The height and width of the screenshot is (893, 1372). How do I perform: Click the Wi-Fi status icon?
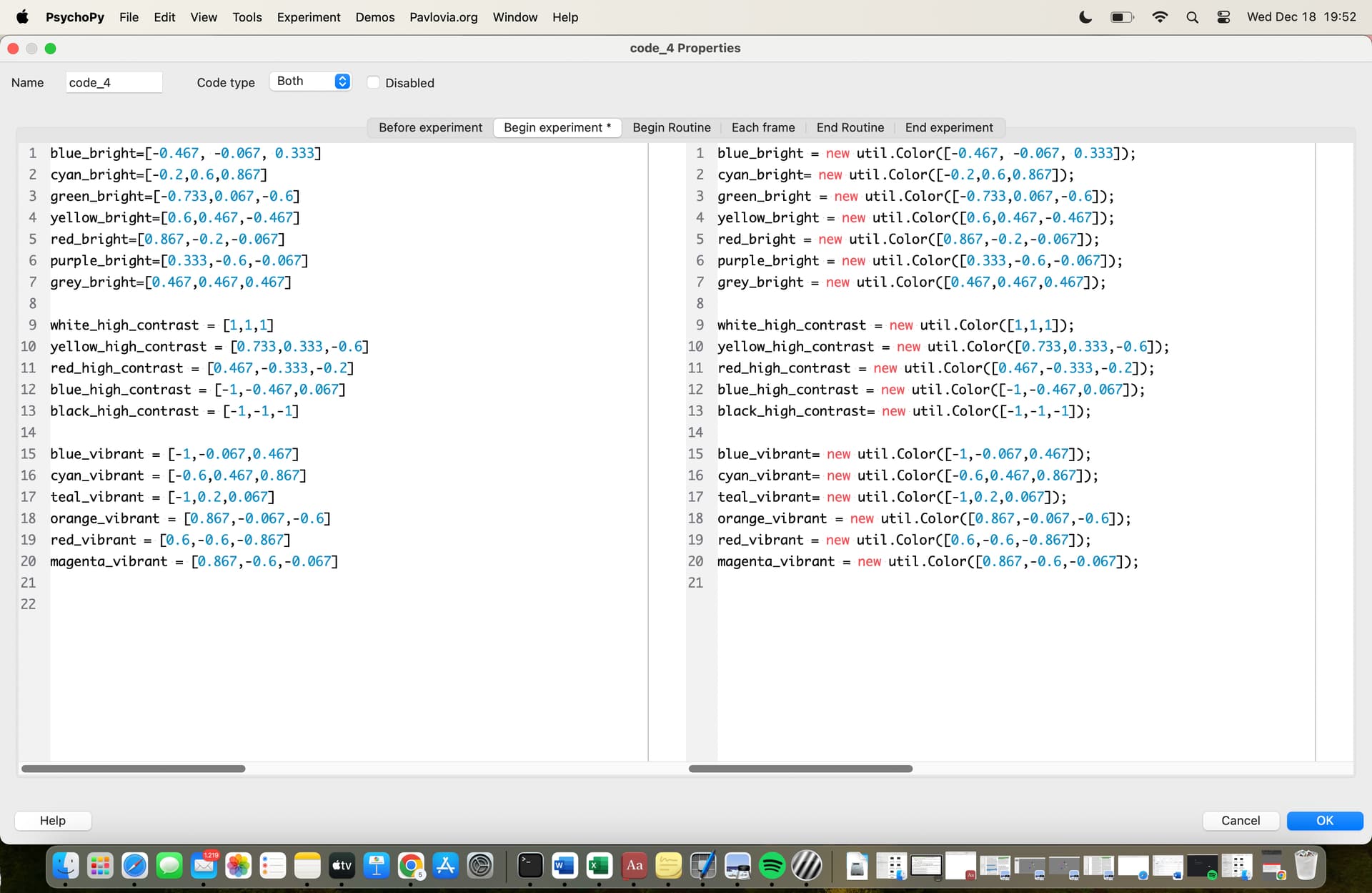point(1160,17)
